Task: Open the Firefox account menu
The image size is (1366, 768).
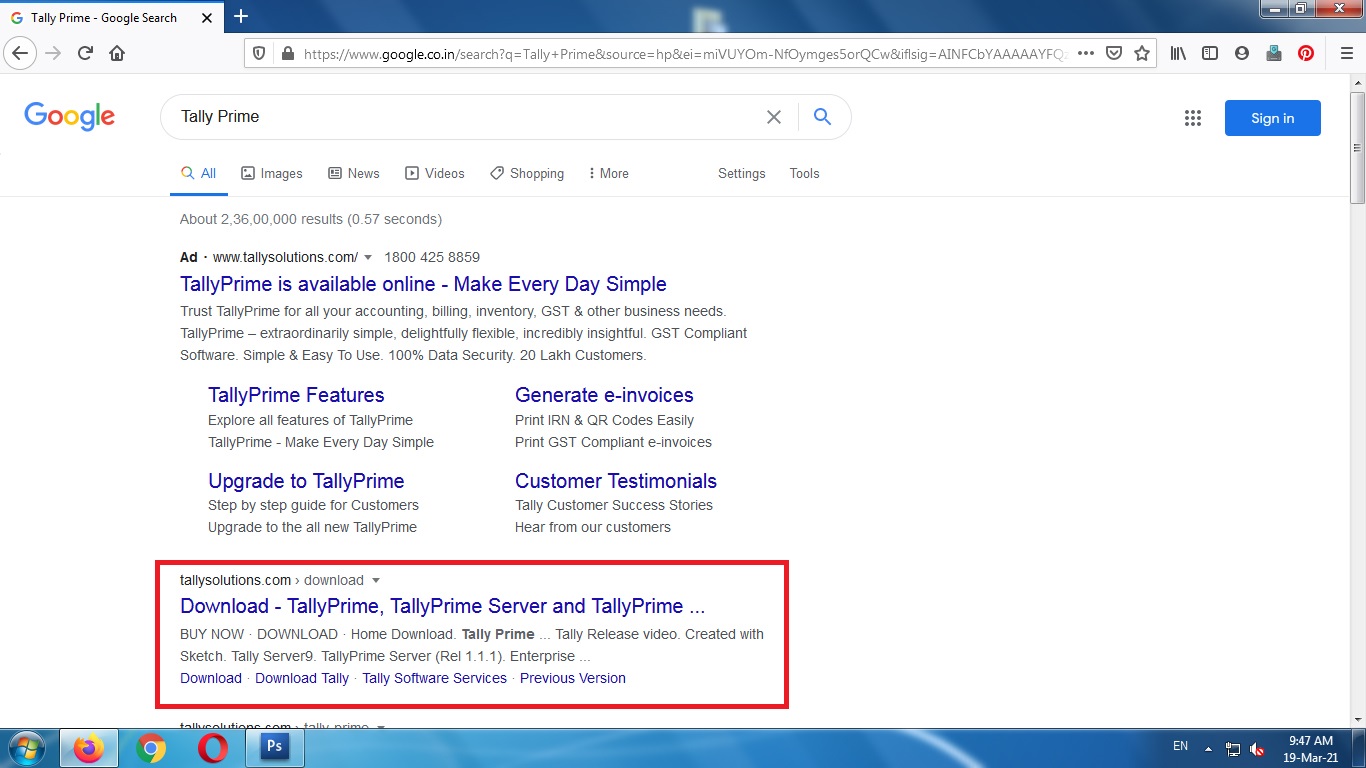Action: pyautogui.click(x=1242, y=53)
